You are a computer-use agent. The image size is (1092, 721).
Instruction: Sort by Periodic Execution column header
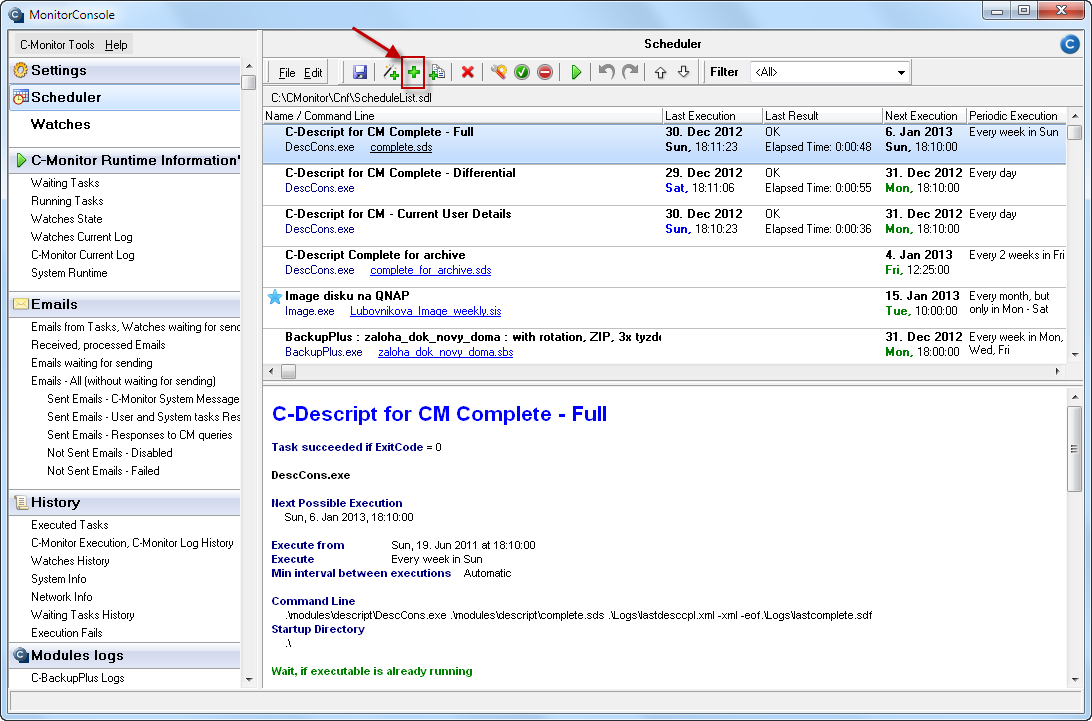(1016, 116)
